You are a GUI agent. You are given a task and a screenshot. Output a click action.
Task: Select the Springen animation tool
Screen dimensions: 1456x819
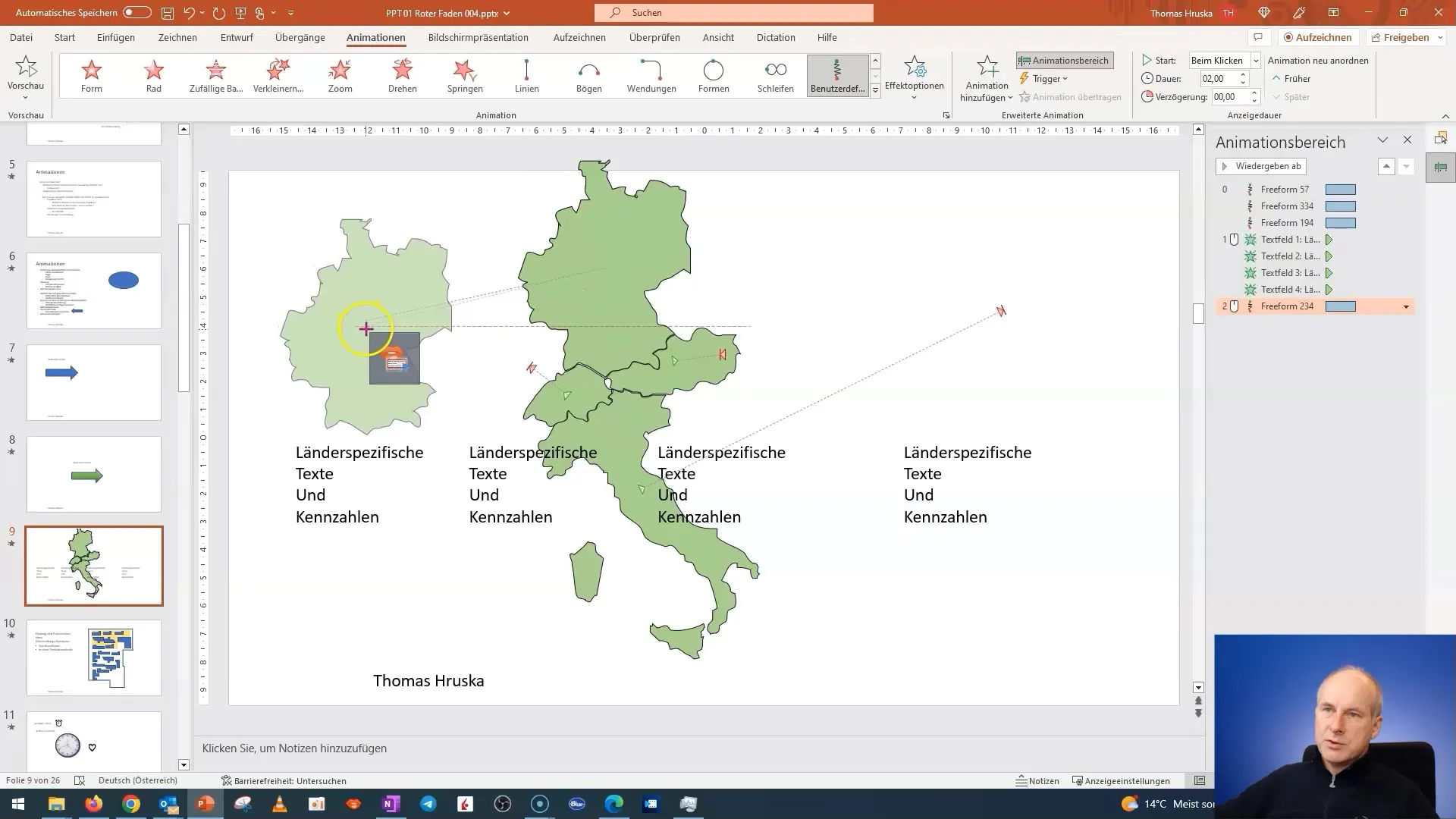point(464,74)
